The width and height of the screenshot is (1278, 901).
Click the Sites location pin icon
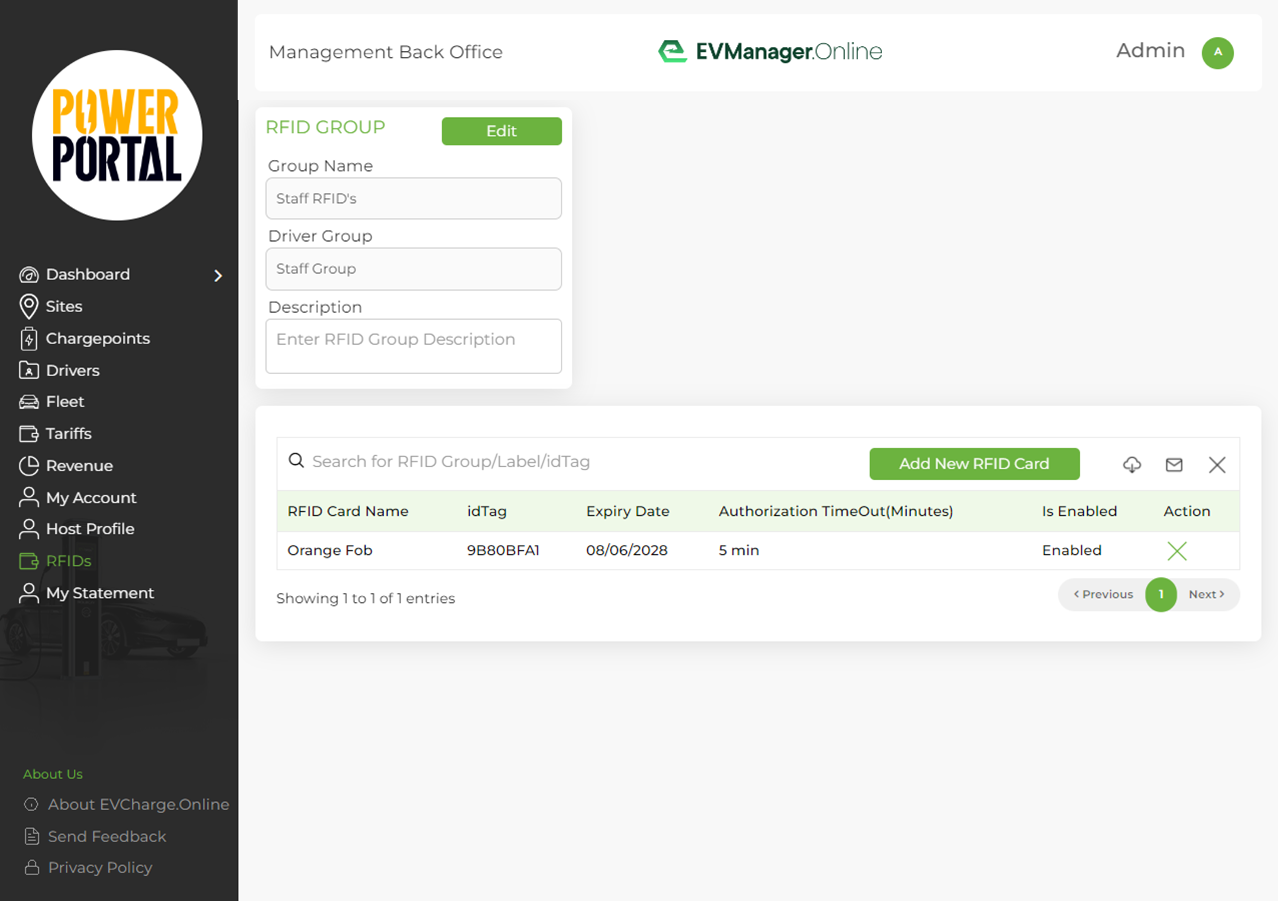pos(27,306)
